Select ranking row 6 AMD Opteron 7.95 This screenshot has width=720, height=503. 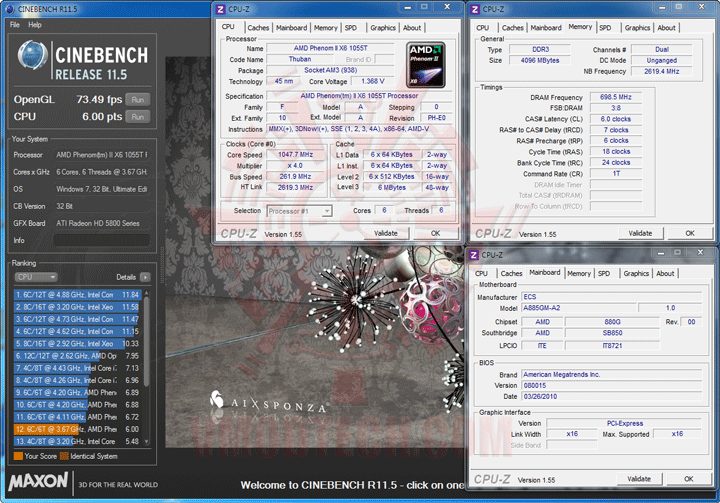pyautogui.click(x=77, y=356)
